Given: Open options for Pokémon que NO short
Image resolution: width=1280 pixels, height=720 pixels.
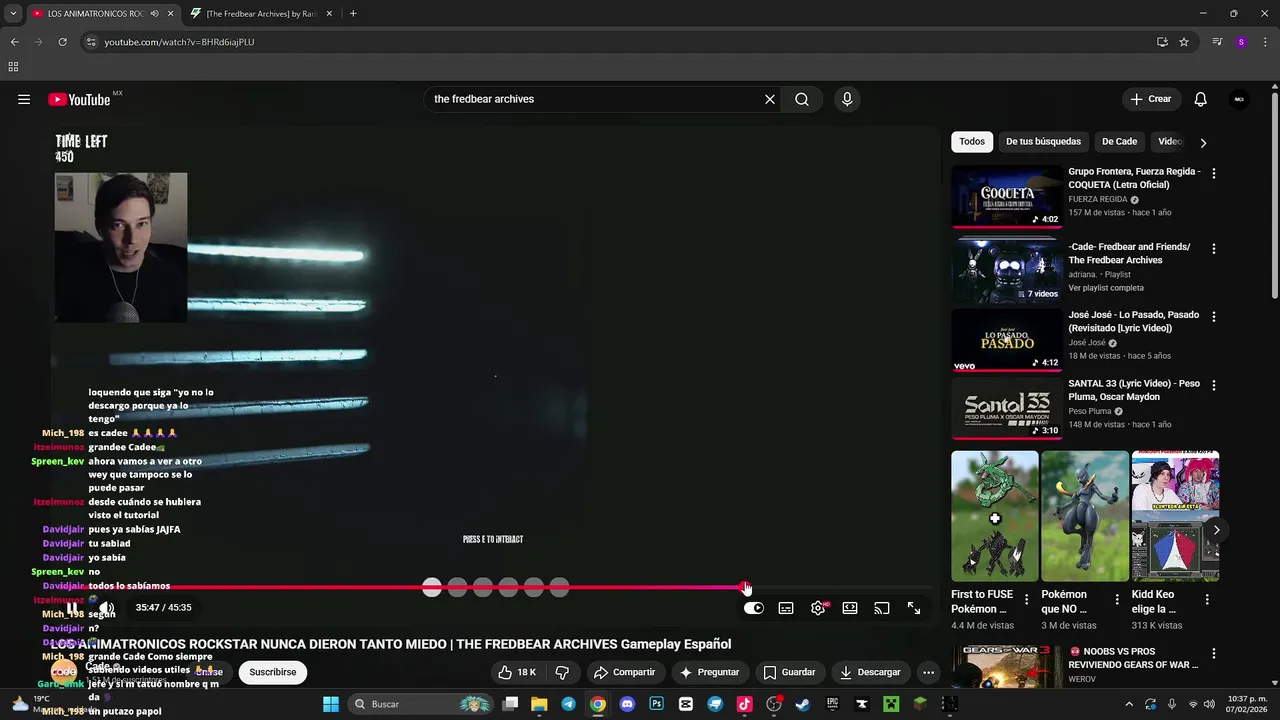Looking at the screenshot, I should click(1117, 600).
